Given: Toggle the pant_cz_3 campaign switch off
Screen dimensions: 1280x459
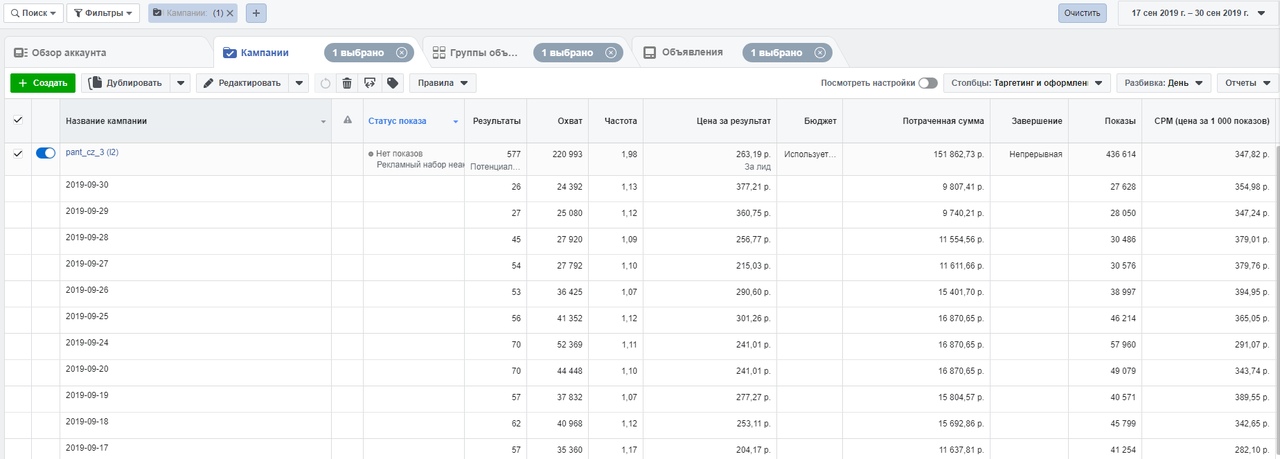Looking at the screenshot, I should pyautogui.click(x=45, y=153).
